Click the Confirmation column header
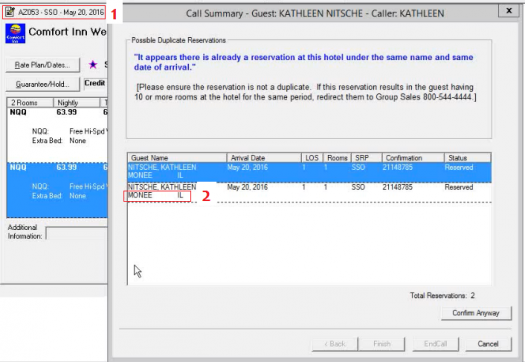 413,158
